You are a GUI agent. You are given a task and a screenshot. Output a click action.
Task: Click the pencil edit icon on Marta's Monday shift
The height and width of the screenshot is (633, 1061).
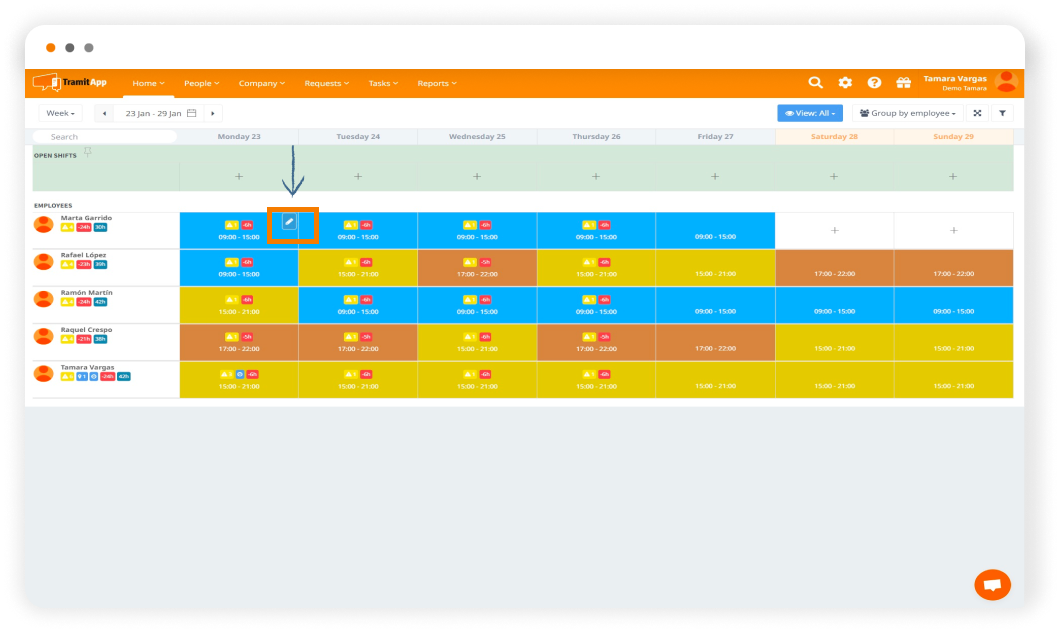(289, 221)
